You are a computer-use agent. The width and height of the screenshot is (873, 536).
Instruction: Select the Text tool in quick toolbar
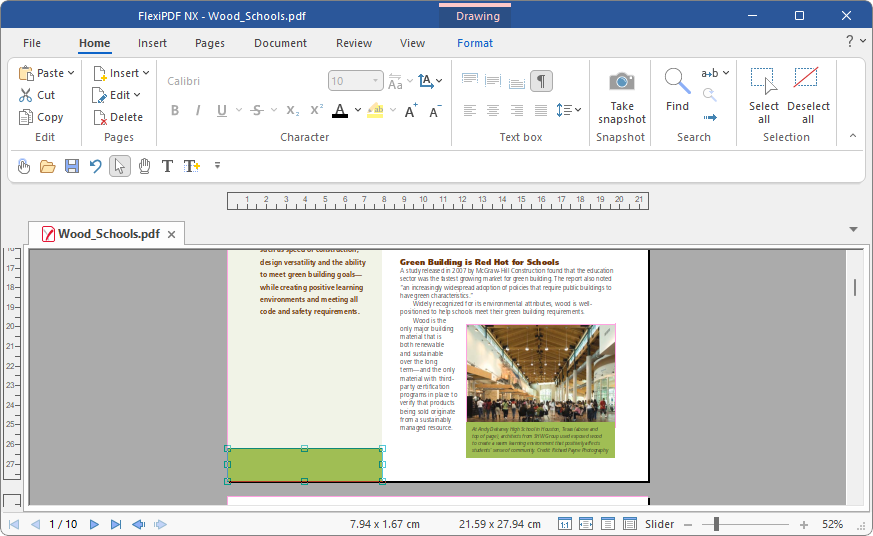point(167,166)
